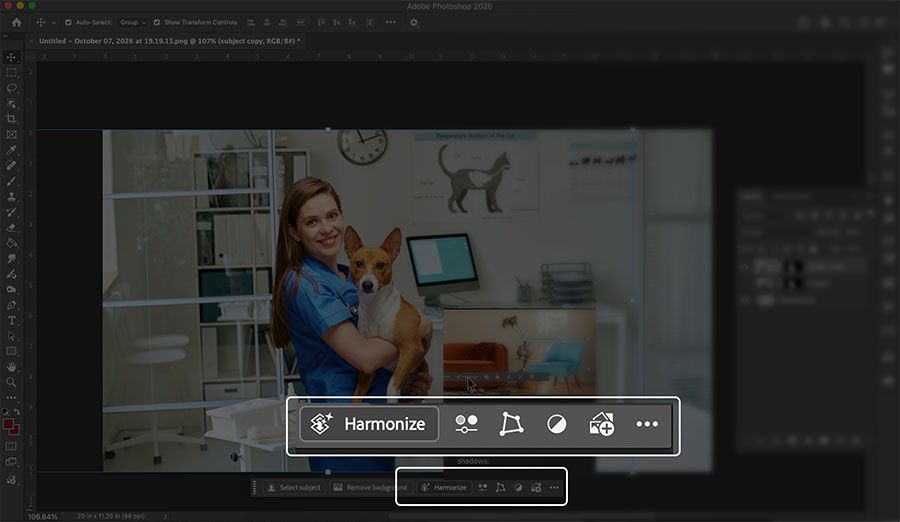Open more align options in options bar

coord(391,22)
